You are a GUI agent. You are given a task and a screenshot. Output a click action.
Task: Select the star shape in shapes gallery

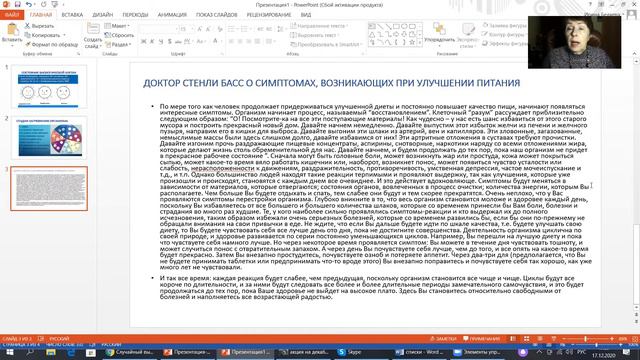[412, 42]
